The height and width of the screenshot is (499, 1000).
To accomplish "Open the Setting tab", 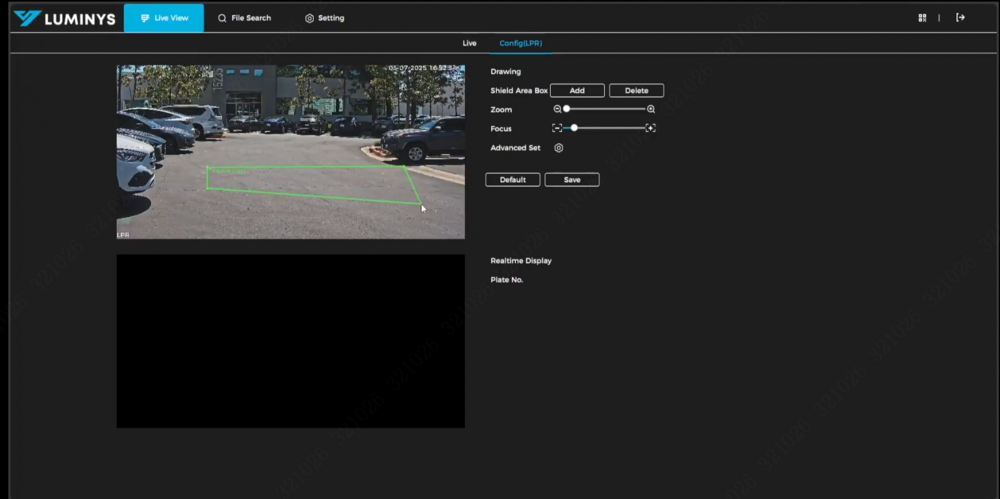I will click(x=324, y=18).
